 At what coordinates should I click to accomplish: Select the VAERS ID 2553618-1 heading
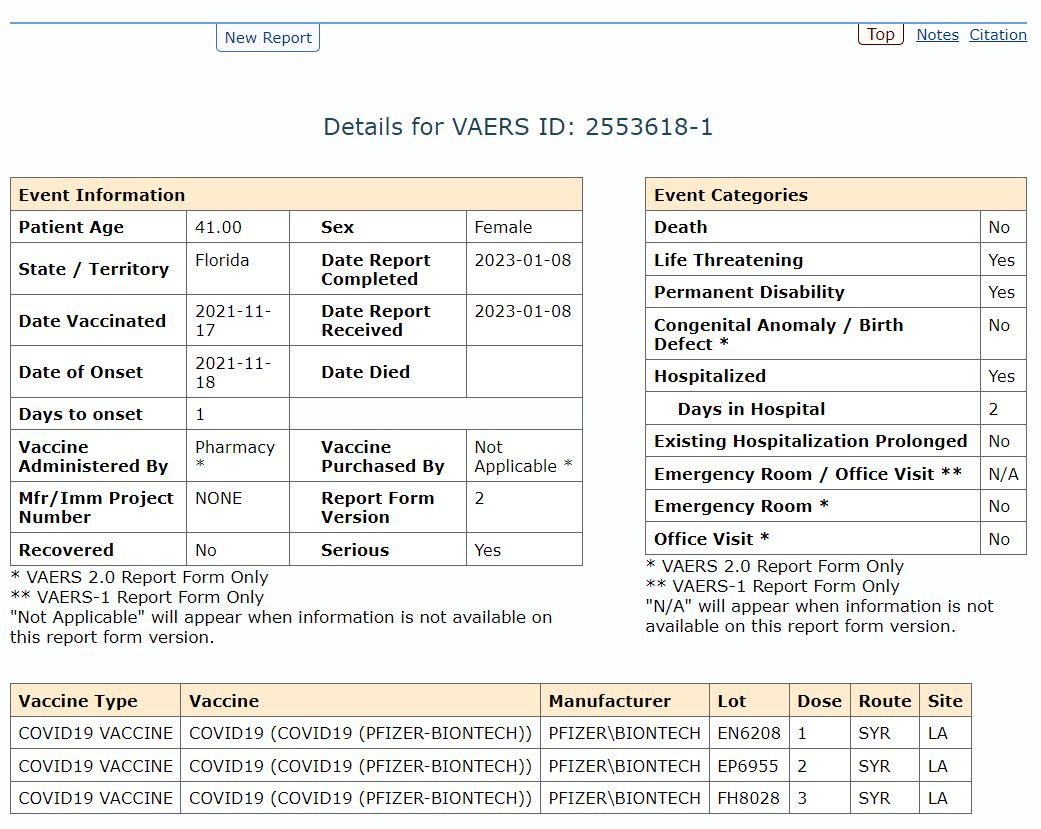tap(518, 127)
